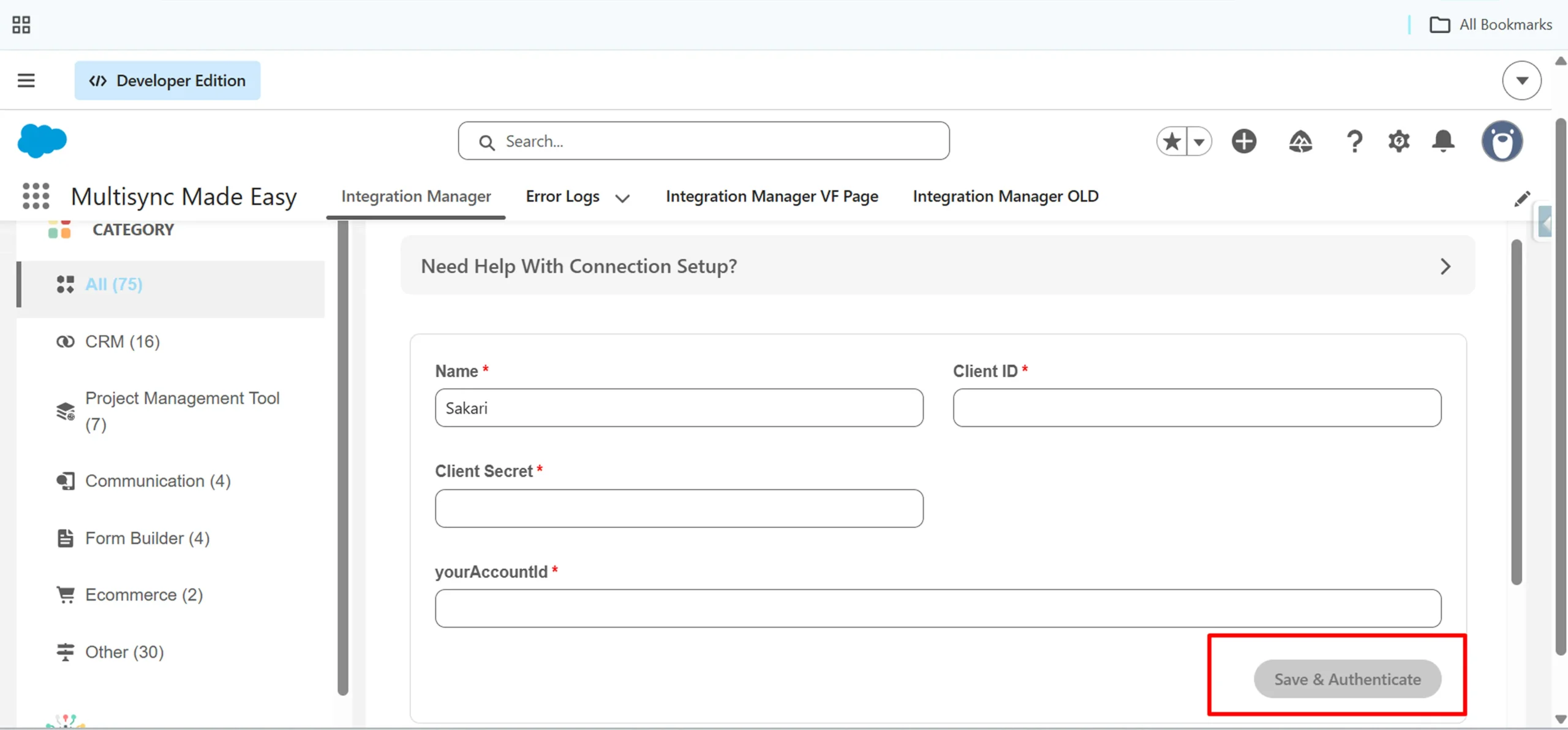Click Save & Authenticate button

[1347, 679]
